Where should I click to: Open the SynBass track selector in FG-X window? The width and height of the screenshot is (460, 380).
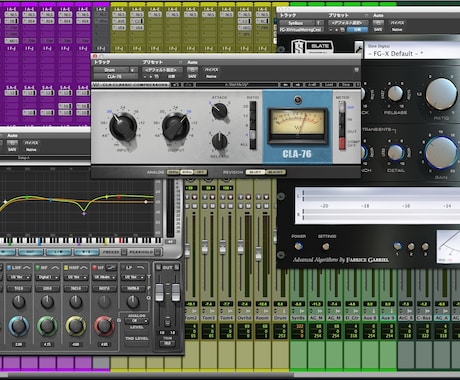pos(297,23)
